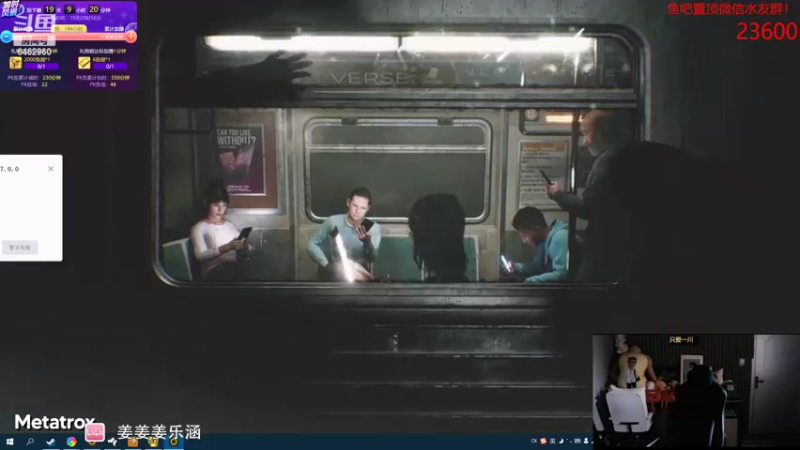Open taskbar search magnifier
The height and width of the screenshot is (450, 800).
click(x=30, y=442)
